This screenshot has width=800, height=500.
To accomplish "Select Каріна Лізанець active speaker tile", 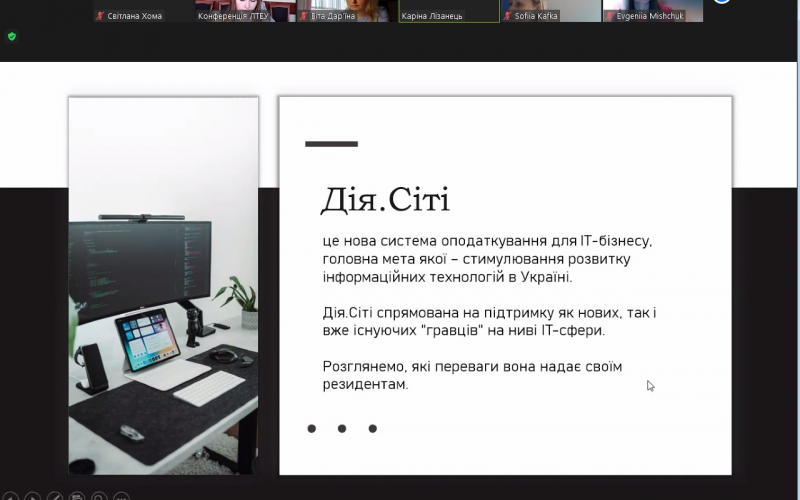I will click(449, 11).
